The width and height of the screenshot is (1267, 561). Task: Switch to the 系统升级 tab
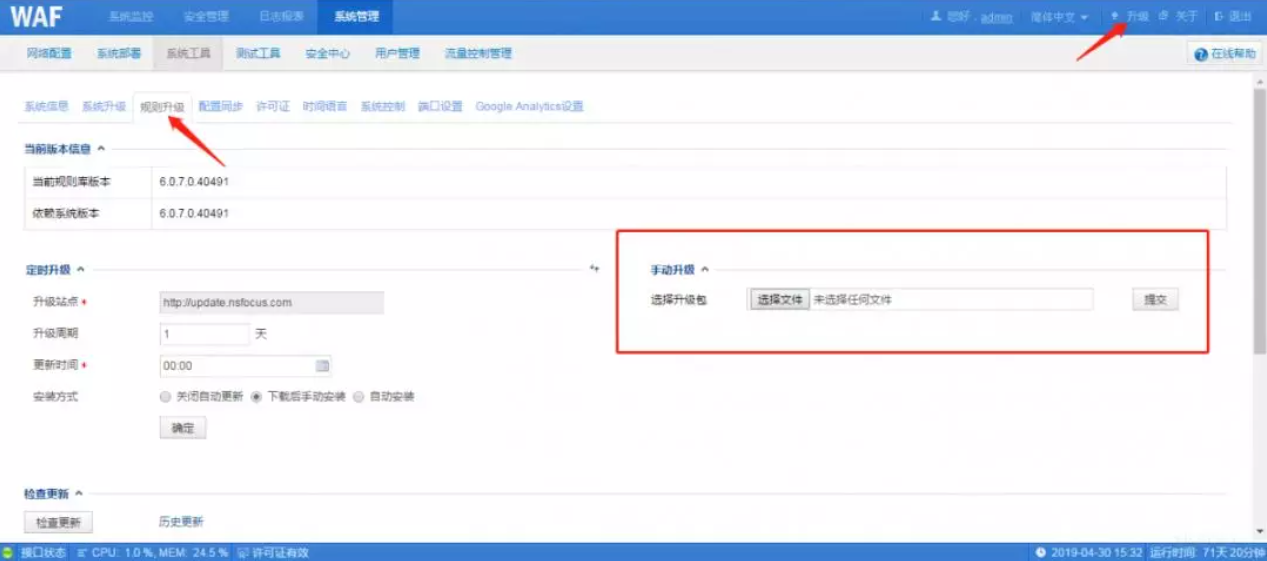(x=104, y=106)
